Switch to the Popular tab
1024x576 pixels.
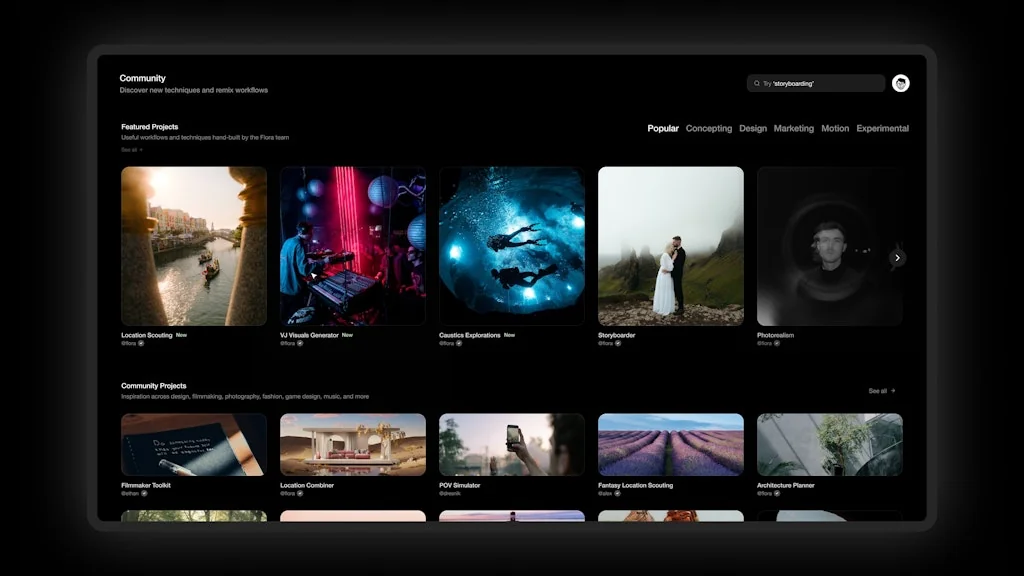(x=662, y=128)
